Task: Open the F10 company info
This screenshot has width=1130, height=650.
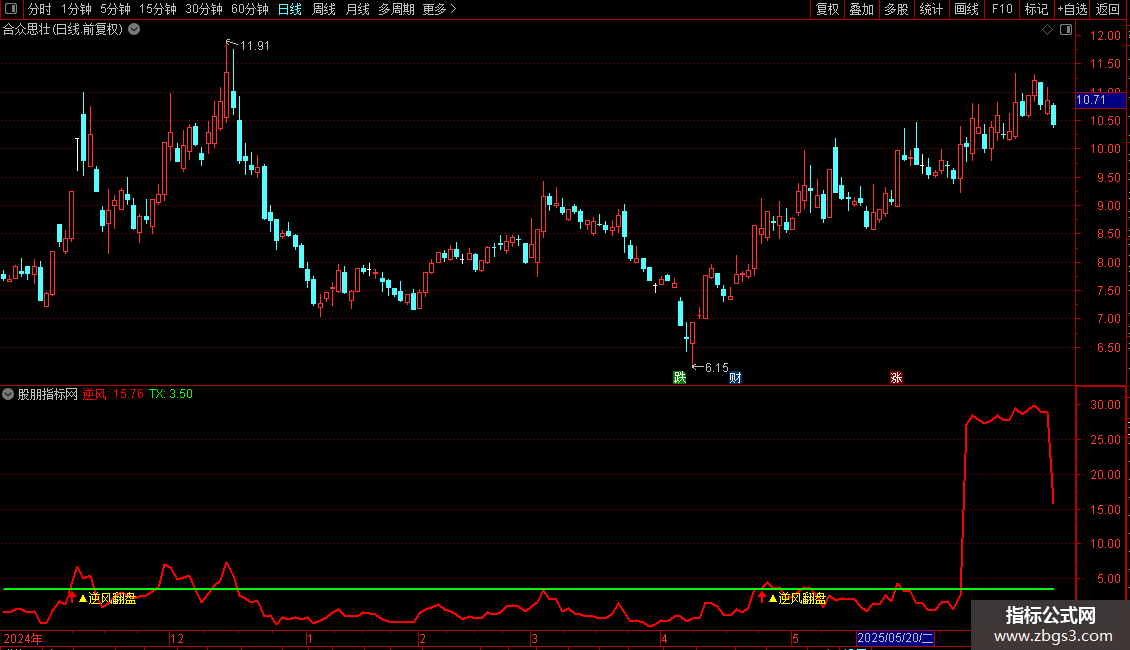Action: [1002, 9]
